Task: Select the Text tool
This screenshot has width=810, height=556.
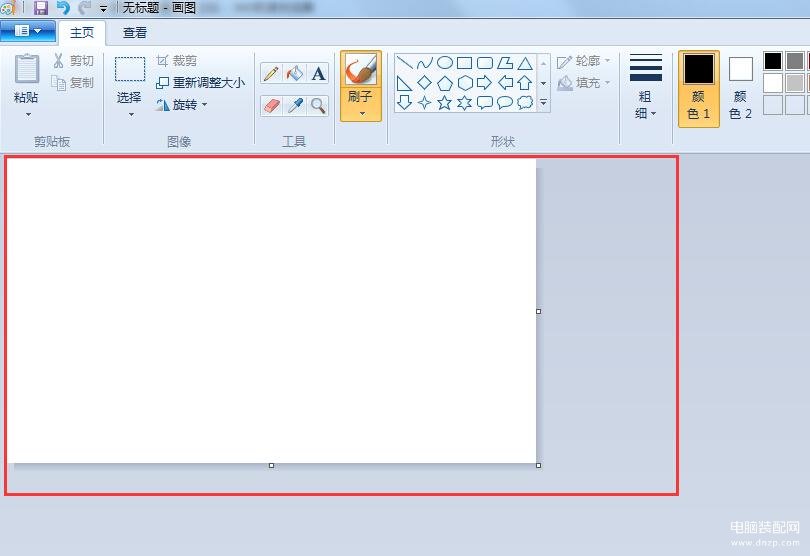Action: [x=318, y=74]
